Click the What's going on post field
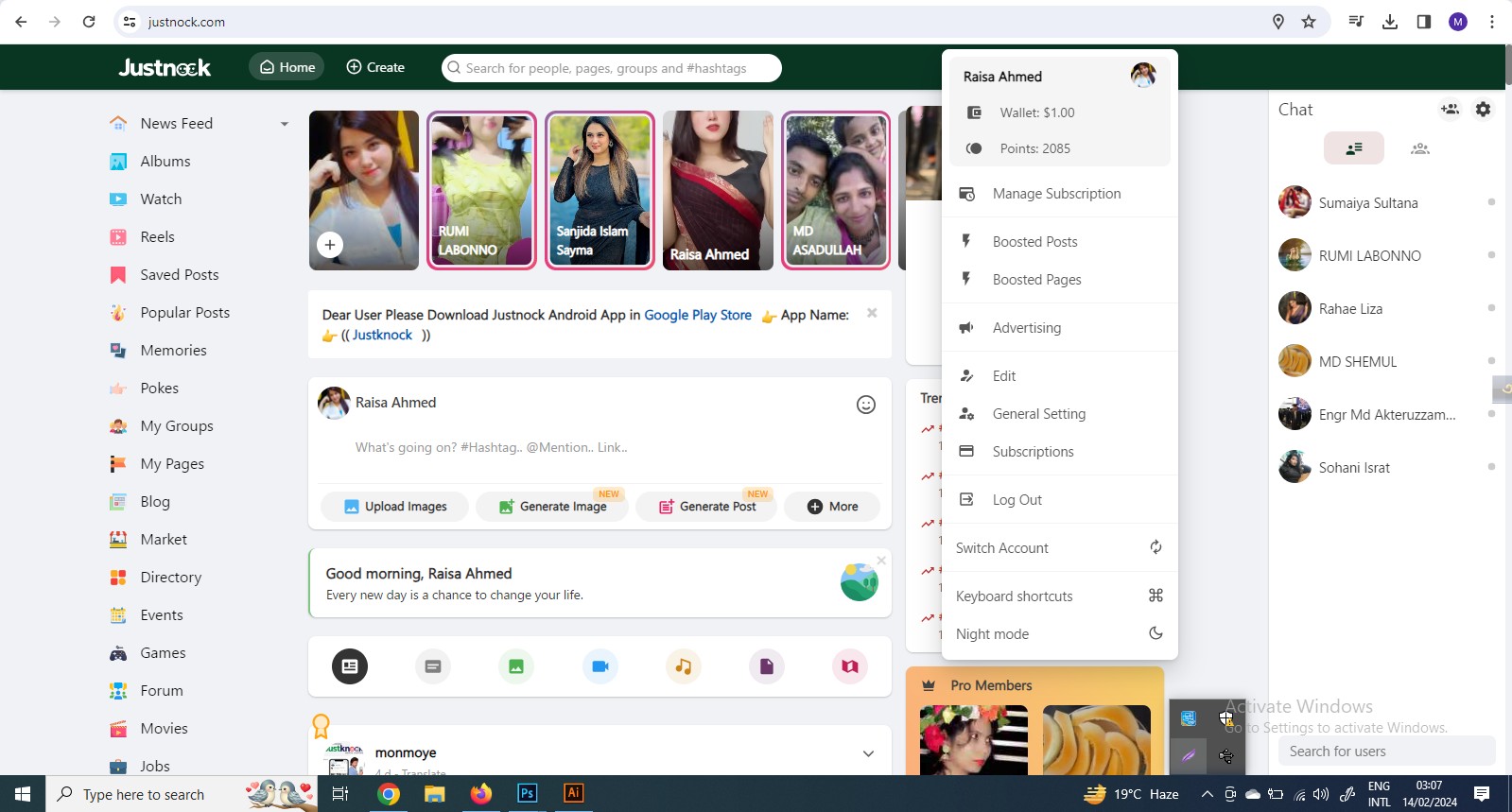 (600, 448)
